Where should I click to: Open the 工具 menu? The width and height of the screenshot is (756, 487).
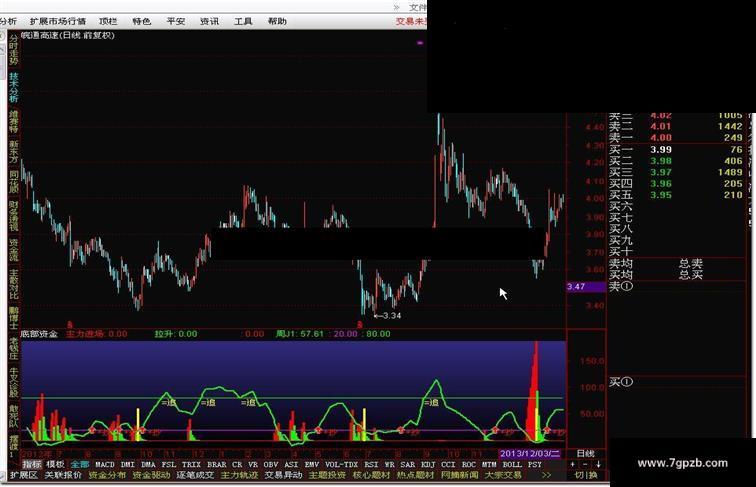[x=243, y=21]
